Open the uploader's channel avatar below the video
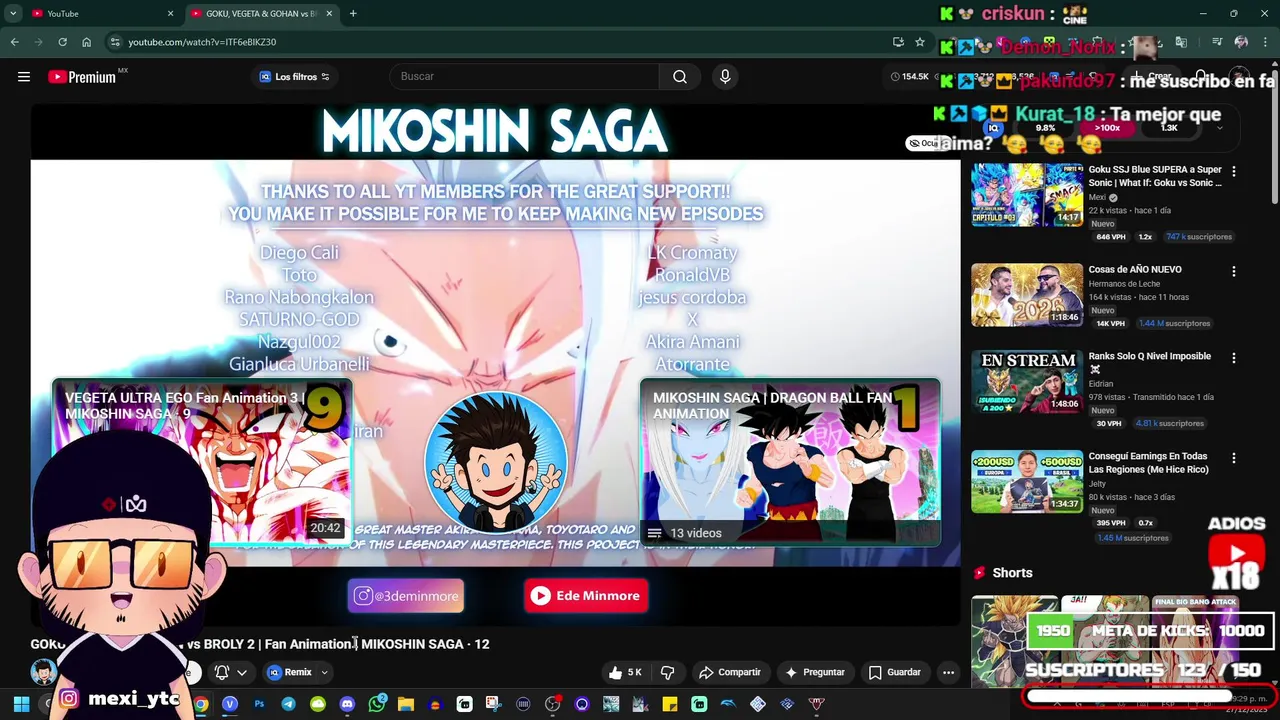Screen dimensions: 1280x720 (x=43, y=672)
